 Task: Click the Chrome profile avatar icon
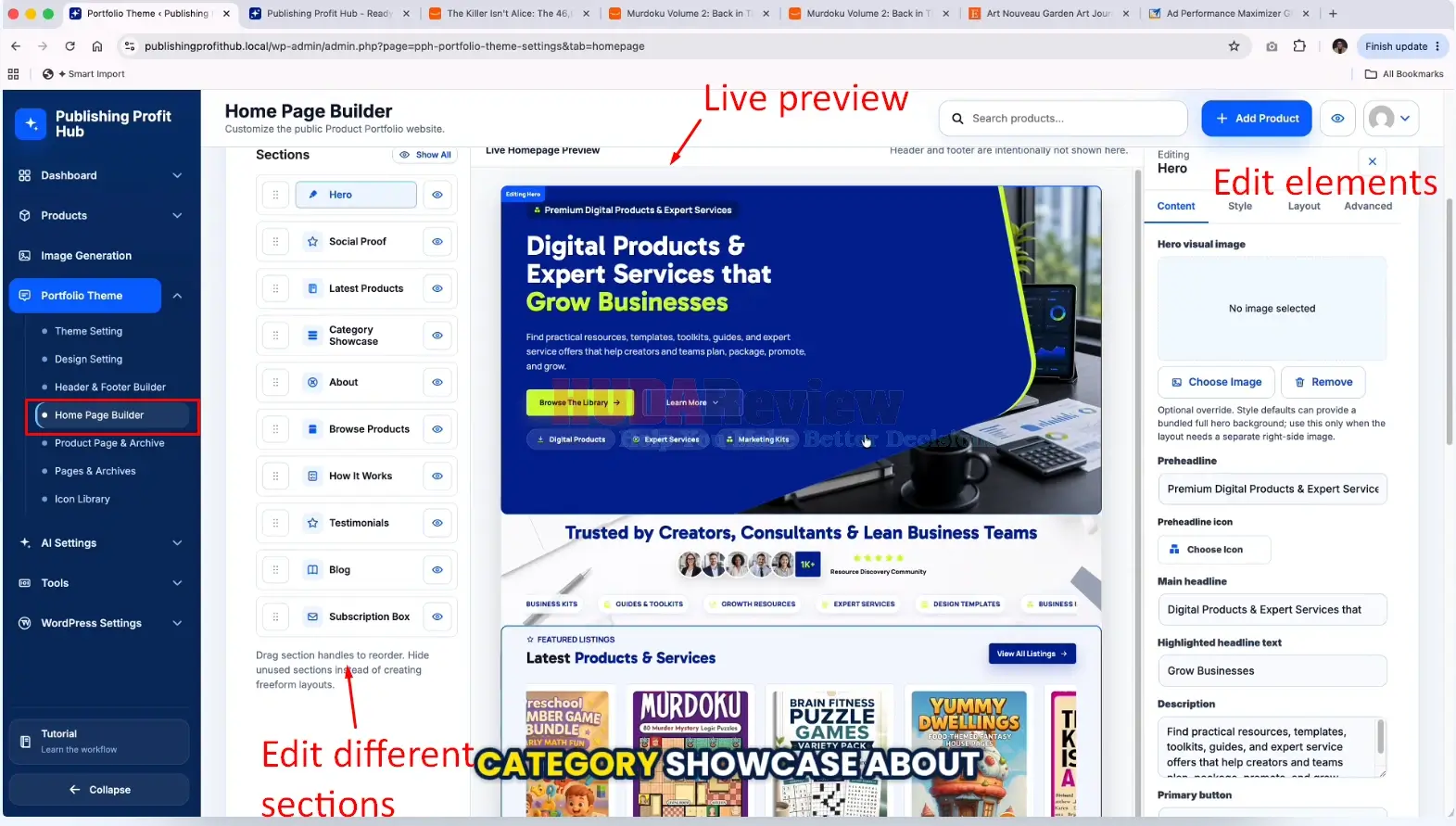(1339, 46)
